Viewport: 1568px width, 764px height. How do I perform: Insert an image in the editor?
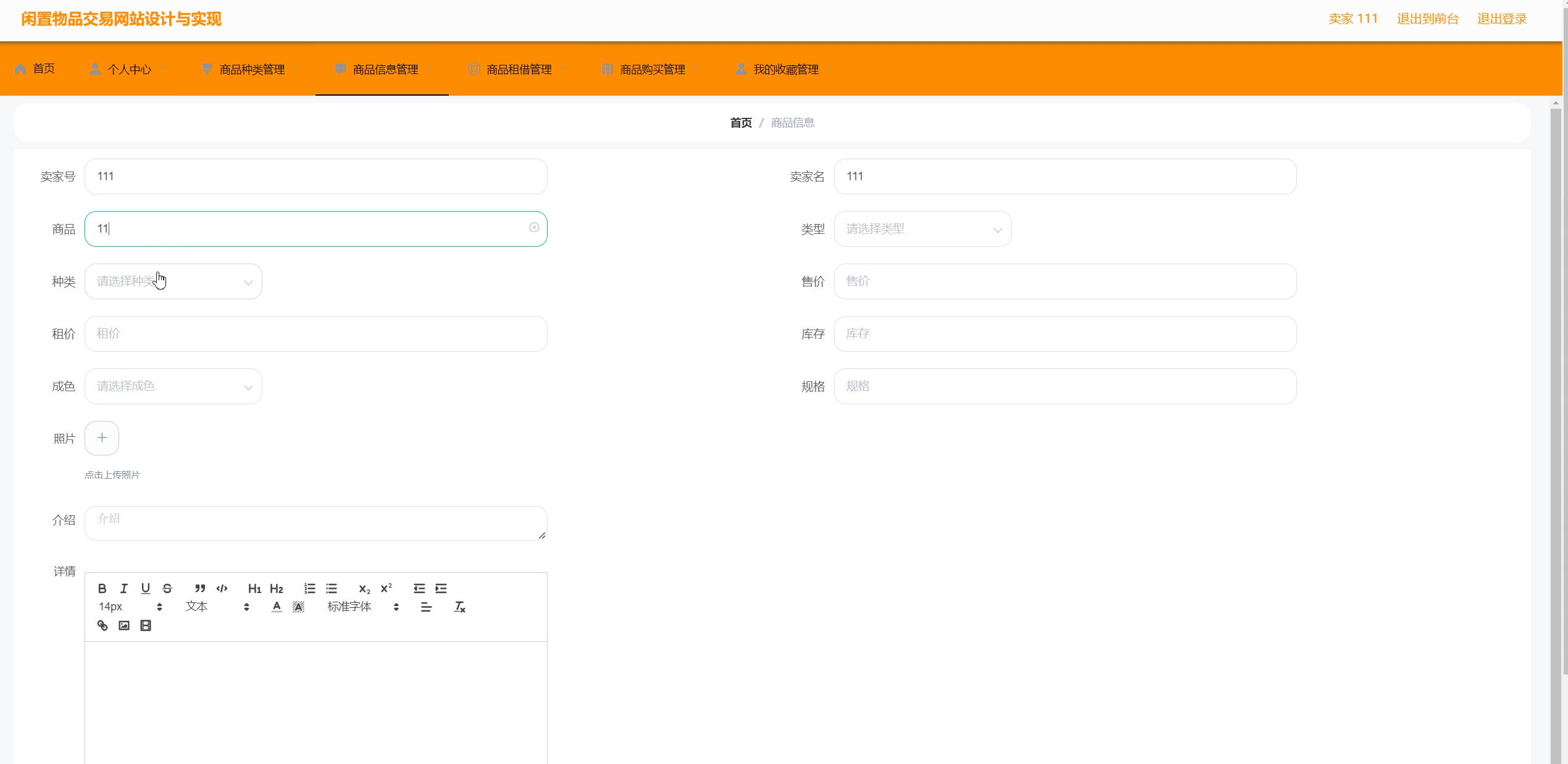point(124,625)
